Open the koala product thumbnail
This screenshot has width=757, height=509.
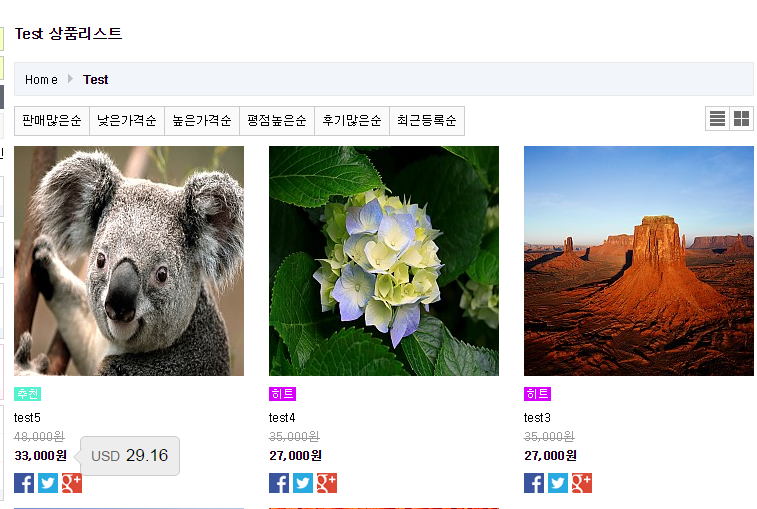click(129, 261)
